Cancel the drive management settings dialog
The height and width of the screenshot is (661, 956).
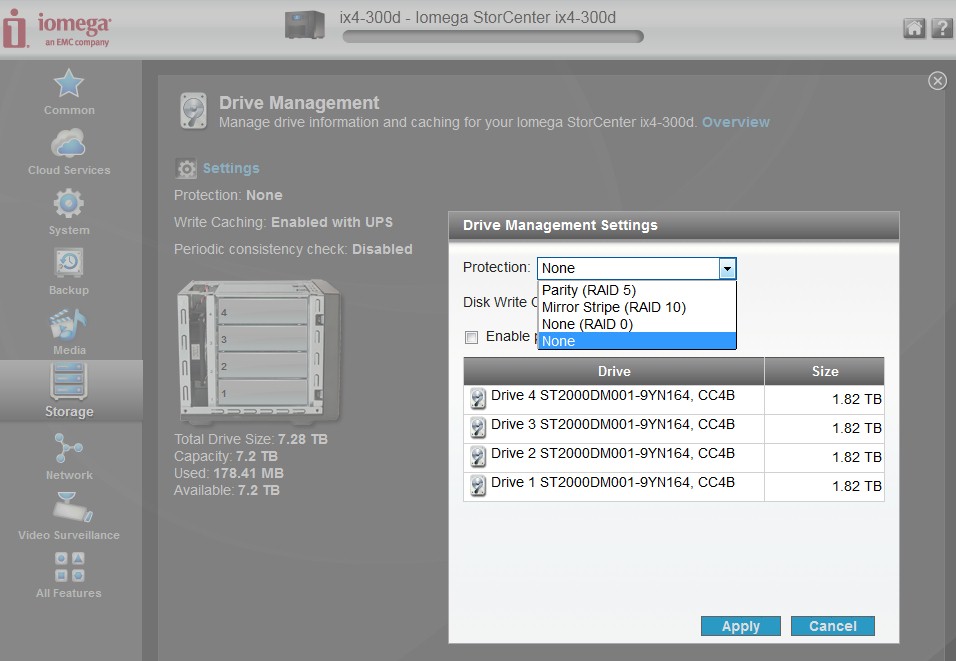tap(833, 626)
